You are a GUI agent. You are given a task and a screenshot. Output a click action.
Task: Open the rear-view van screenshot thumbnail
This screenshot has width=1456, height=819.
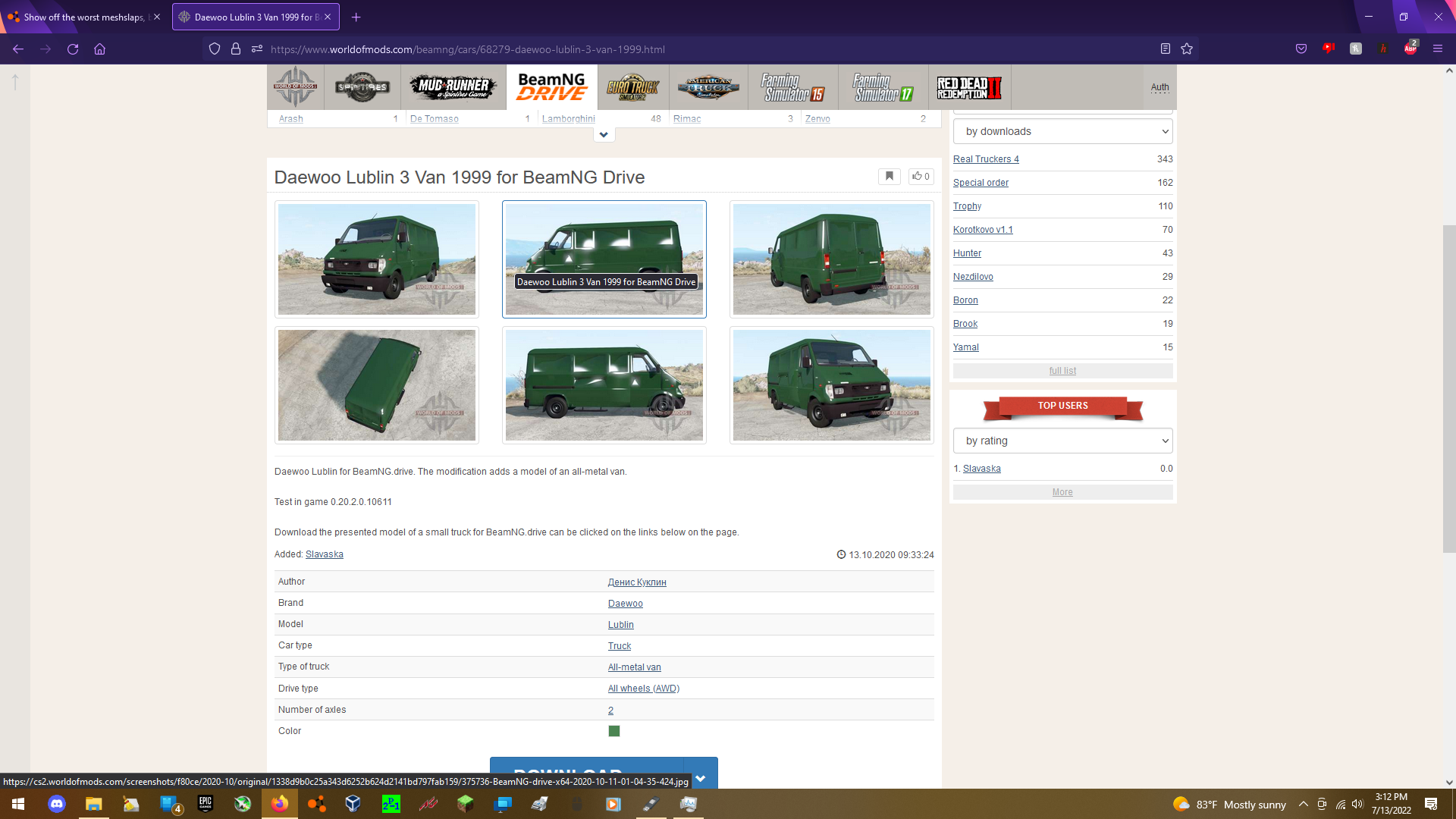(832, 259)
